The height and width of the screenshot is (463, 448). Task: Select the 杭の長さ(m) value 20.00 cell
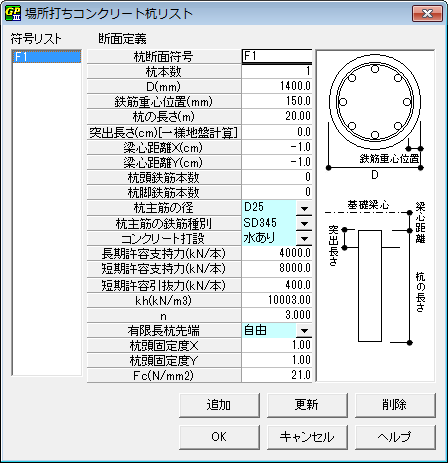277,116
